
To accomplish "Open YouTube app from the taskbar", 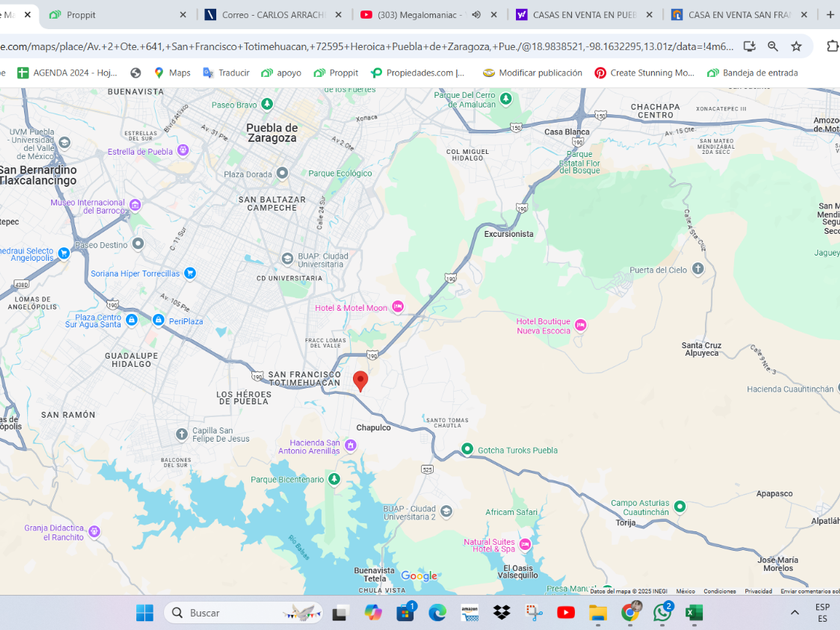I will tap(566, 613).
